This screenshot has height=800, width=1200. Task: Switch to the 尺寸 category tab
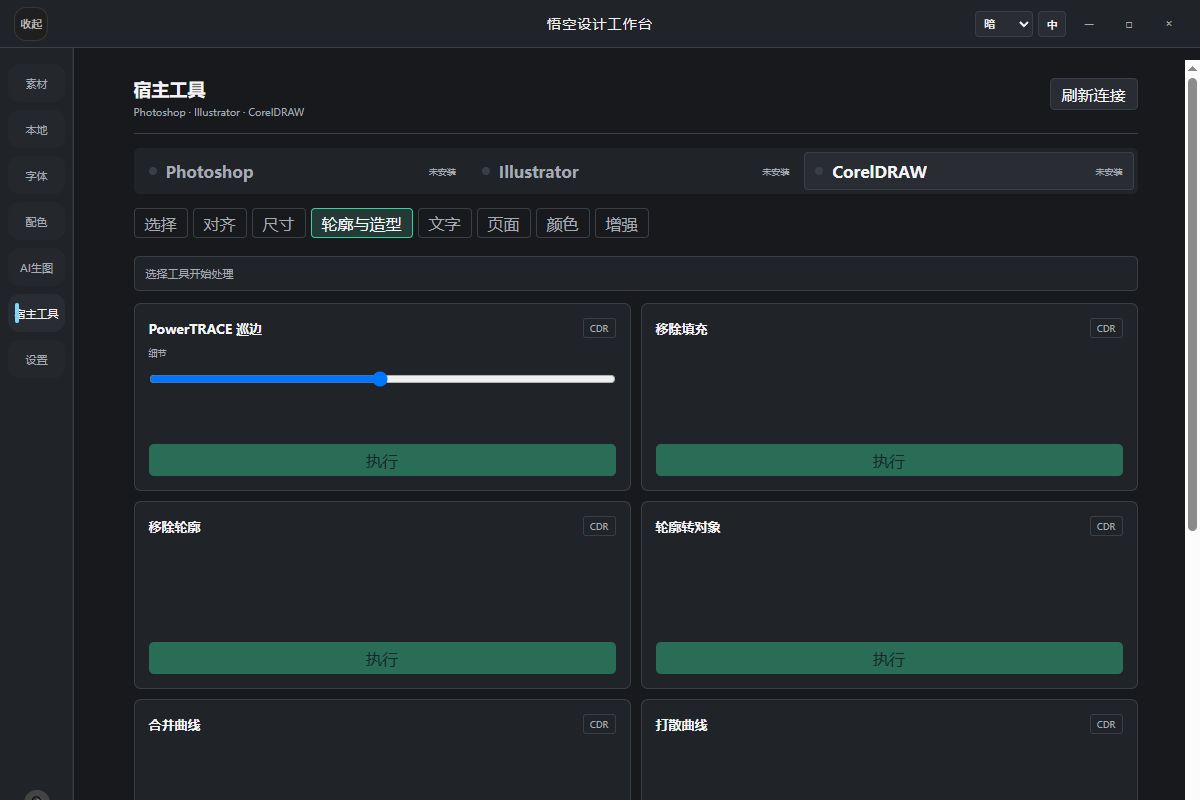click(x=278, y=224)
